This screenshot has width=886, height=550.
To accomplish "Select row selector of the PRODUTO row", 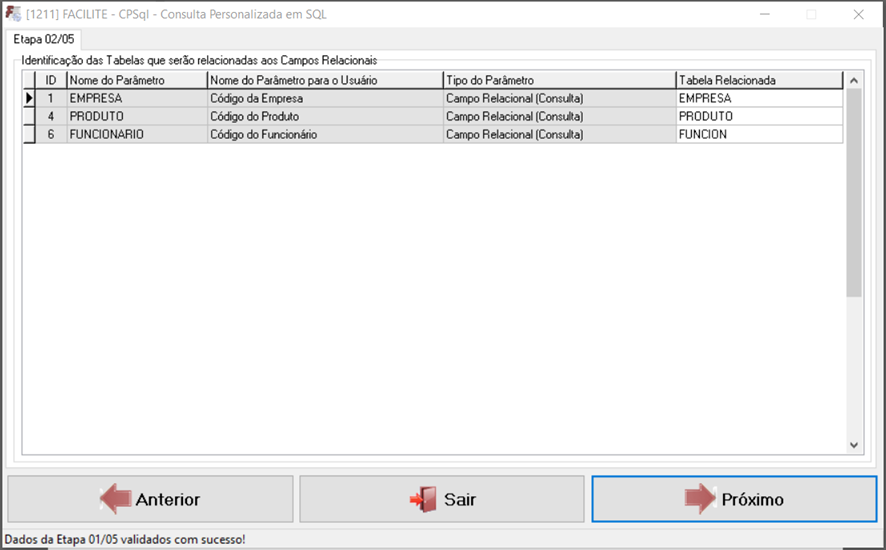I will (x=29, y=116).
